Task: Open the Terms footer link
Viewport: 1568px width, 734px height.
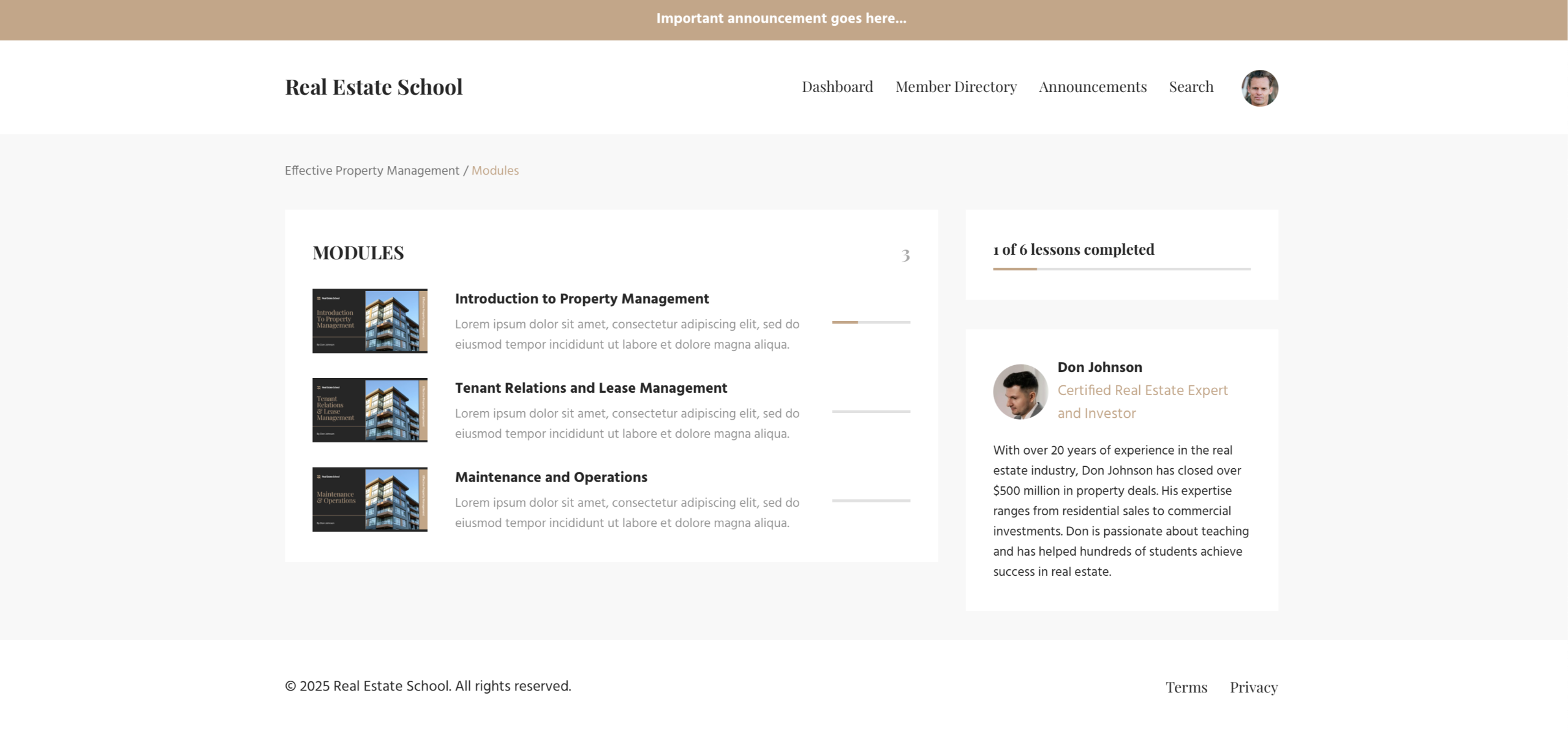Action: tap(1186, 687)
